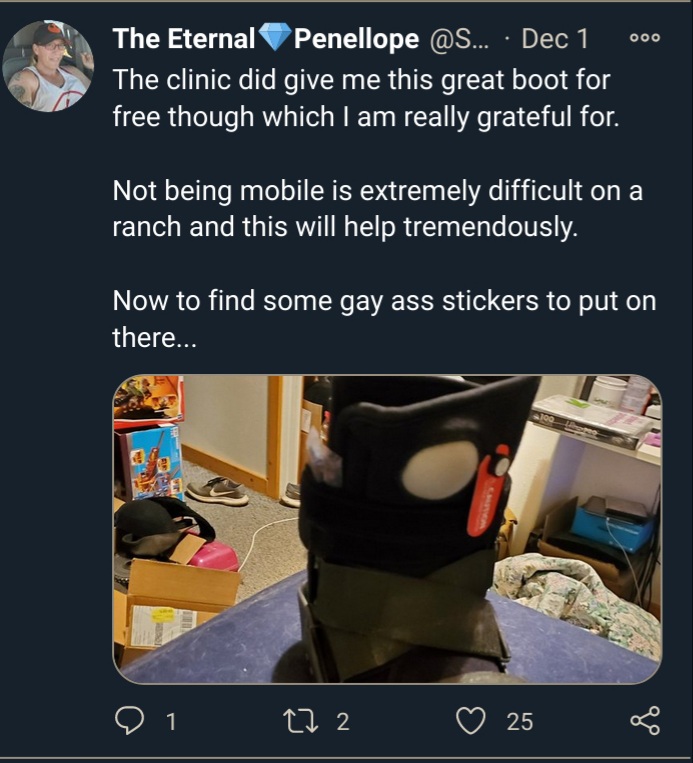Retweet using the retweet arrows icon
Image resolution: width=693 pixels, height=763 pixels.
tap(302, 721)
